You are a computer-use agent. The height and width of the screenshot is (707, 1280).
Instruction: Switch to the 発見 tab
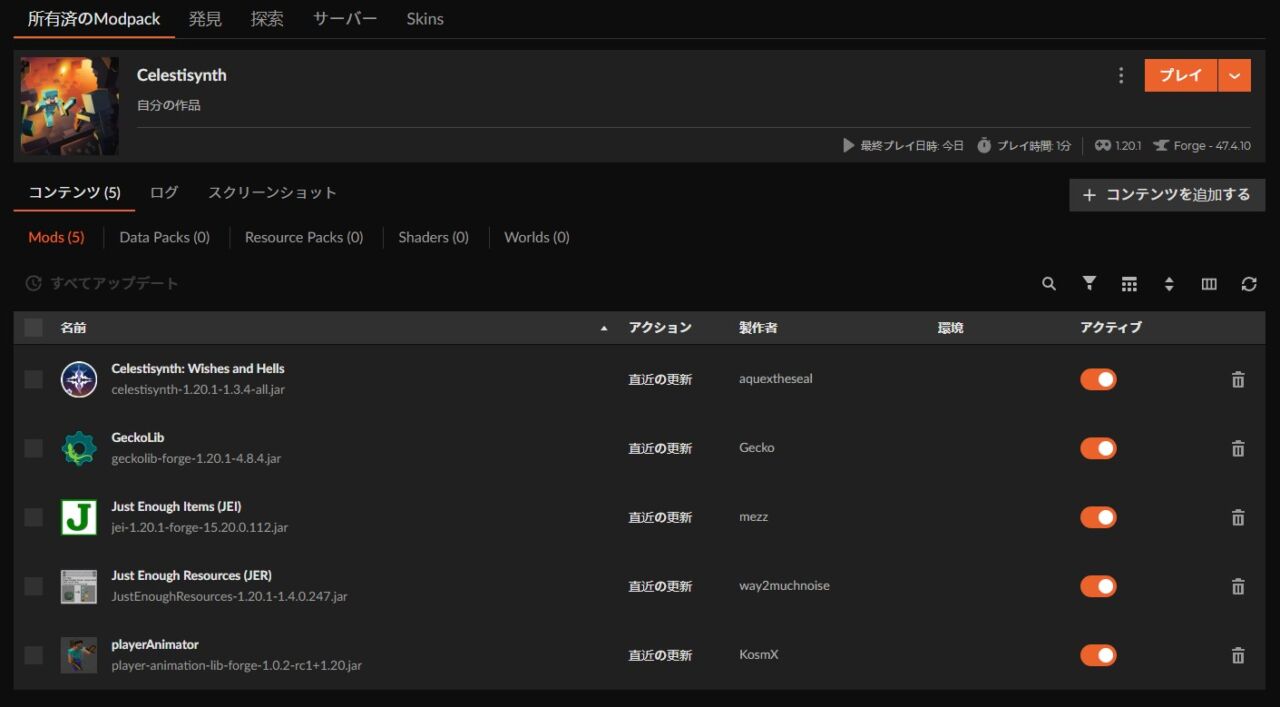(205, 19)
